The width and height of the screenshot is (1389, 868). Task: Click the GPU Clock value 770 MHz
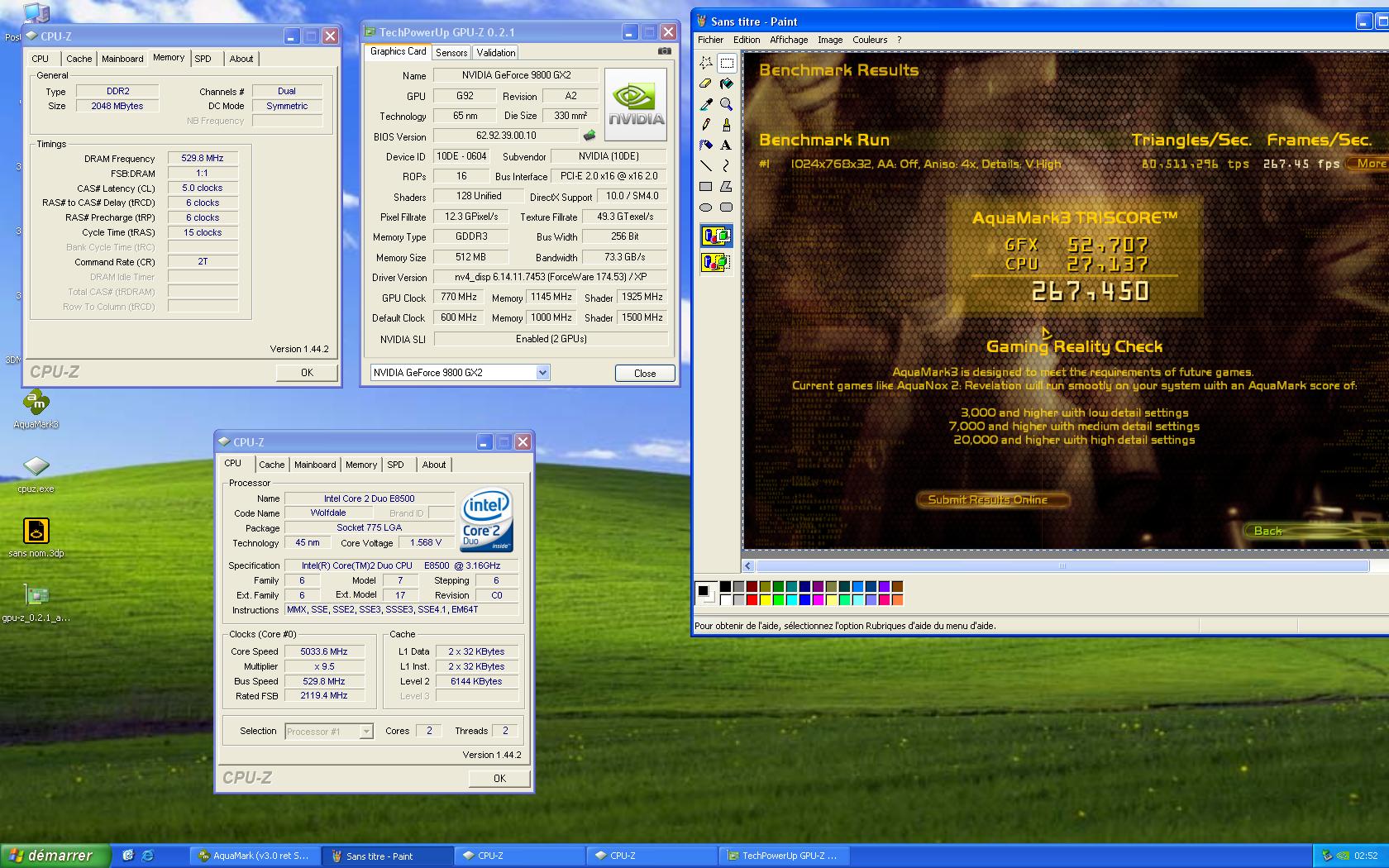pos(459,297)
